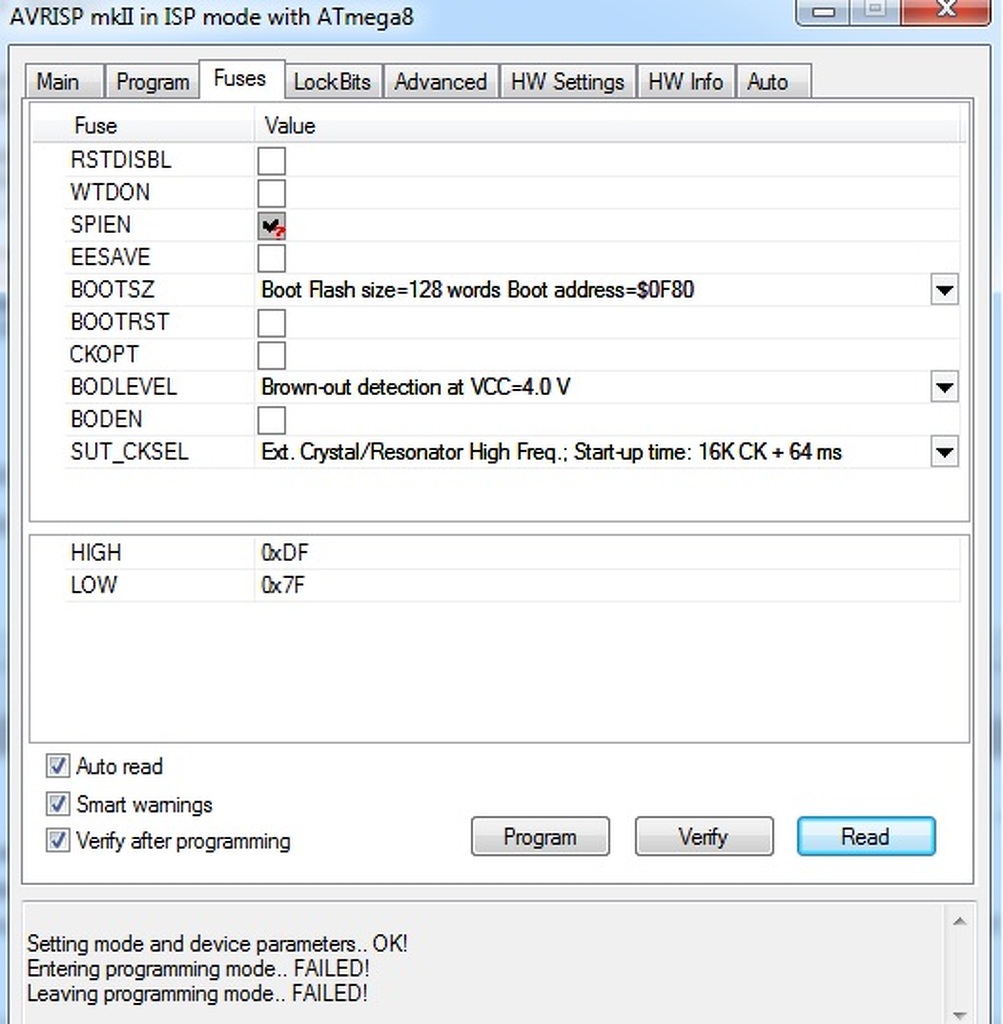Viewport: 1003px width, 1024px height.
Task: Select the SUT_CKSEL fuse label
Action: (129, 452)
